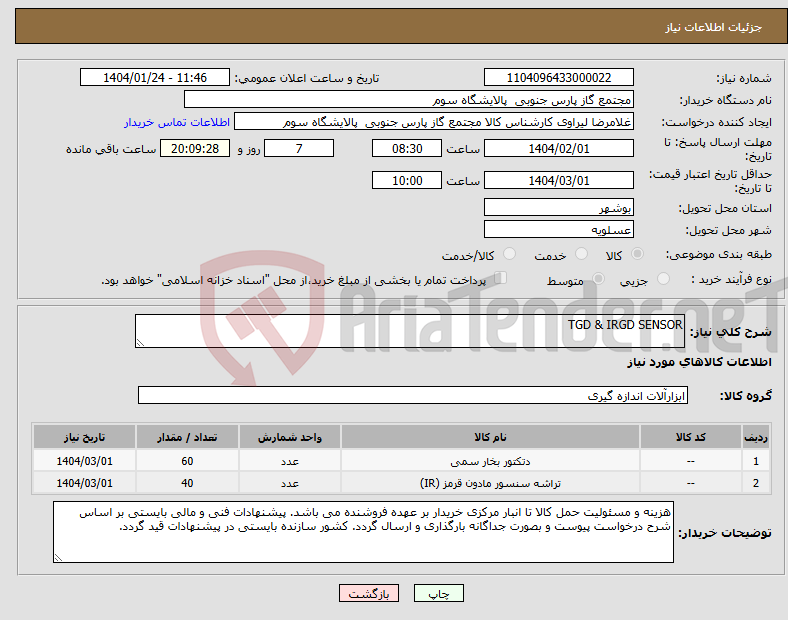
Task: Click the resize handle of description box
Action: 140,343
